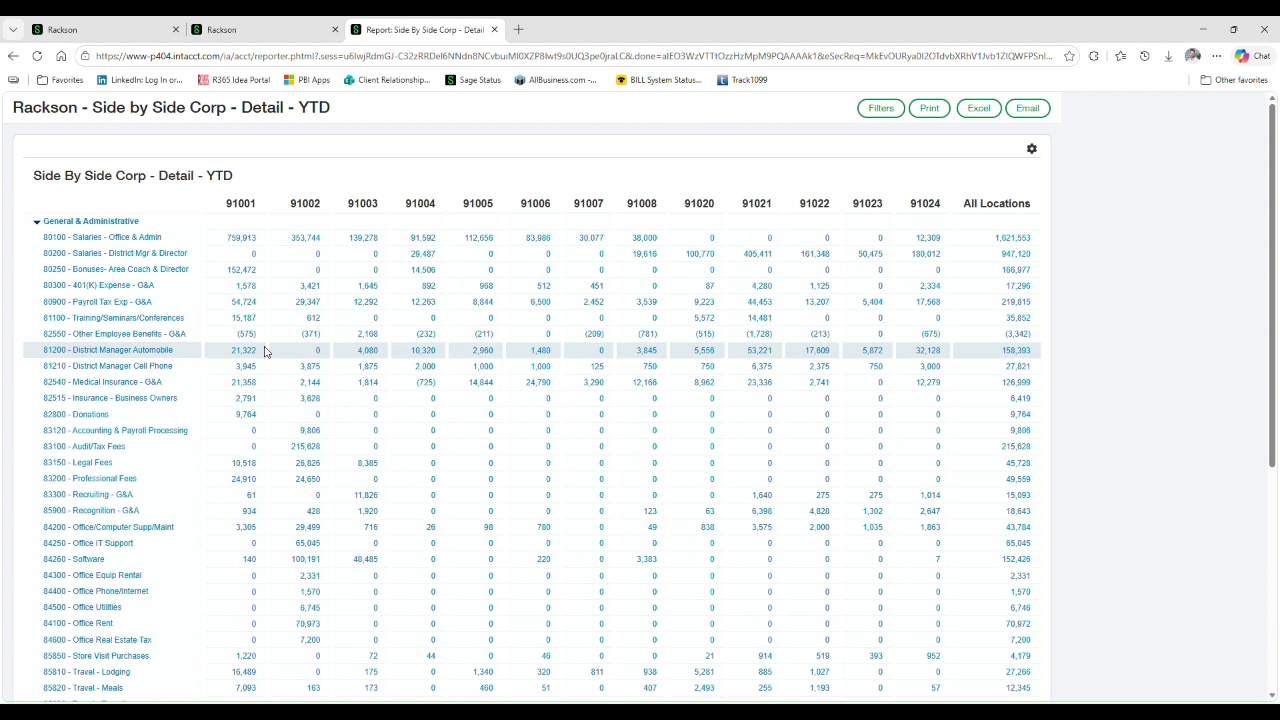Open account 80200 - Salaries - District Mgr & Director
Viewport: 1280px width, 720px height.
(x=115, y=254)
